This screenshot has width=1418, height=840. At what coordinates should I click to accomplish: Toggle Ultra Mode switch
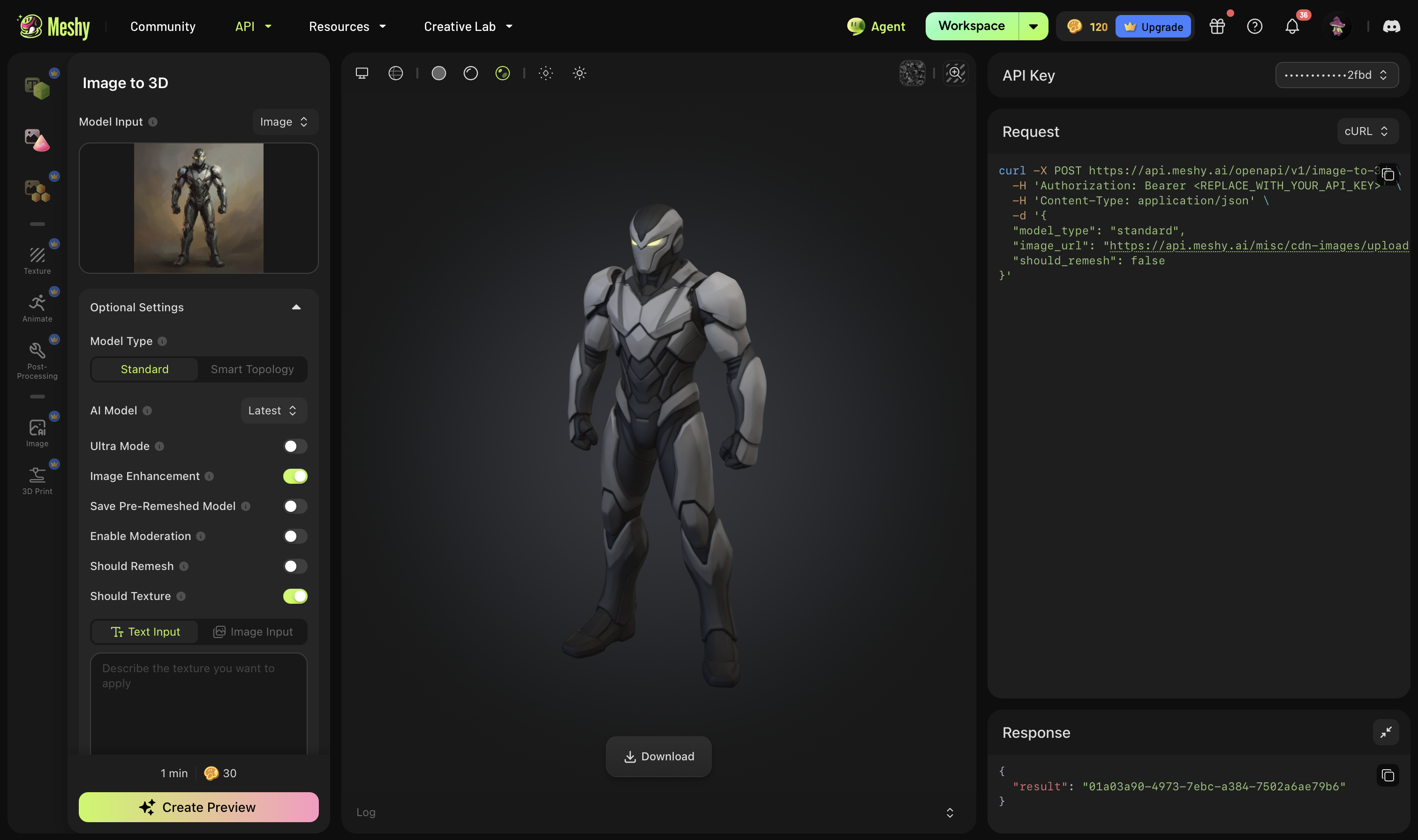point(295,446)
